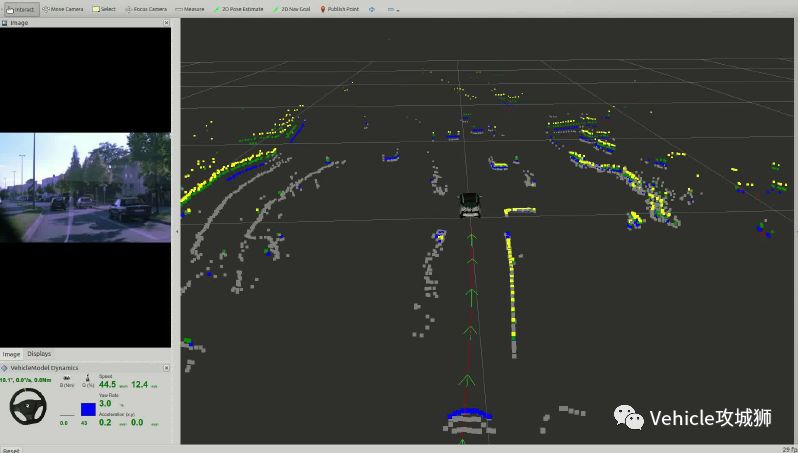Select the Publish Point tool

[339, 9]
